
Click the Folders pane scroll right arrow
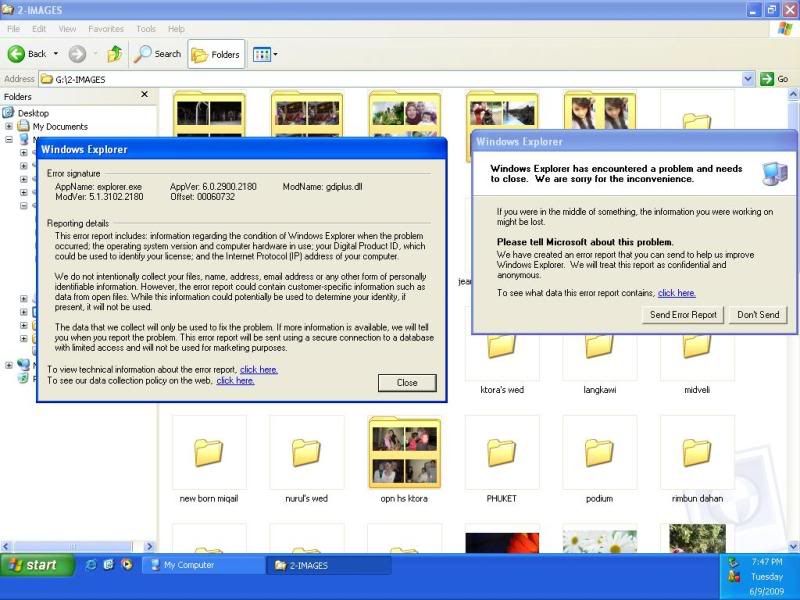click(x=149, y=546)
